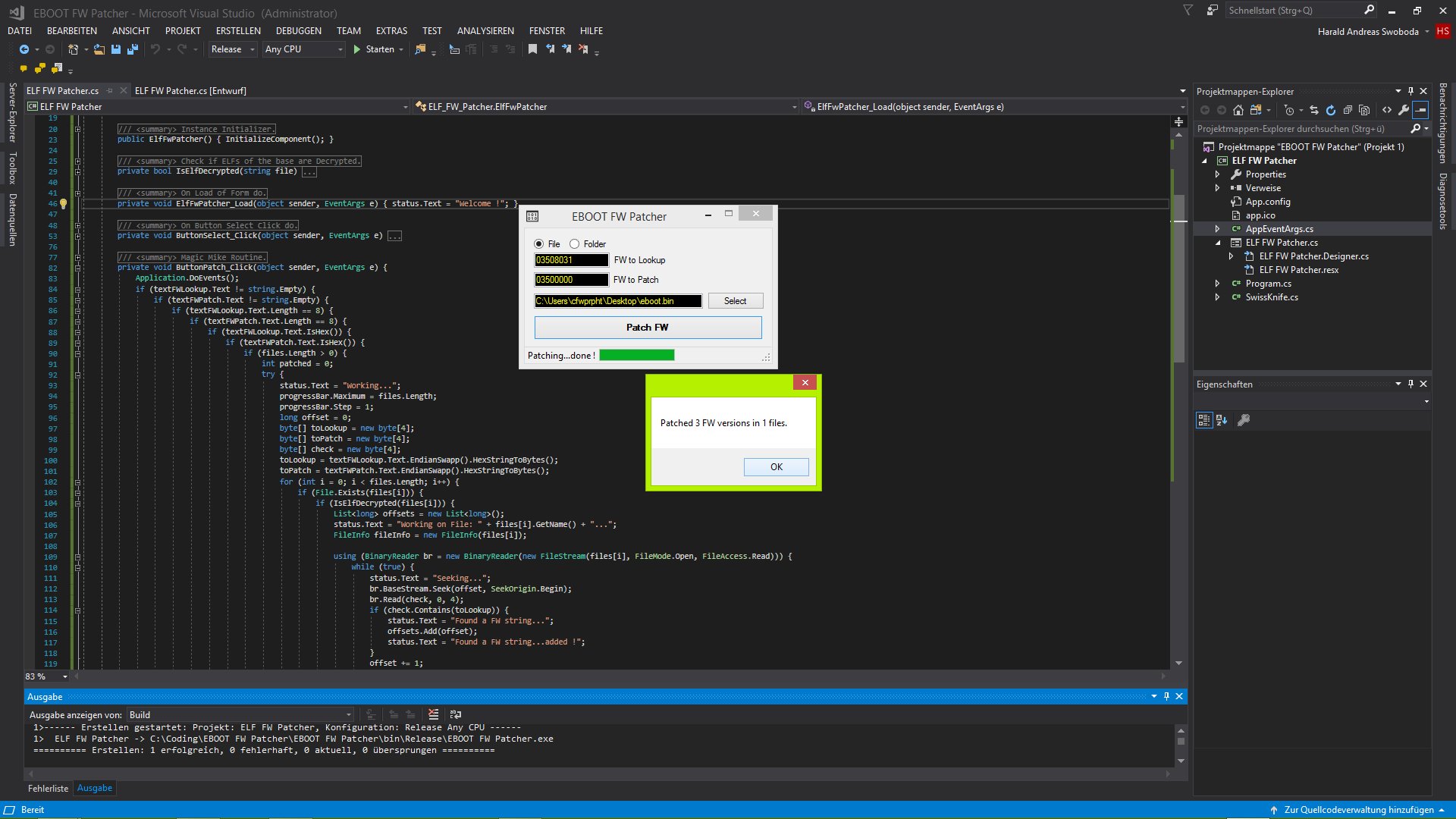The image size is (1456, 819).
Task: Switch to the Fehlerliste tab
Action: coord(48,789)
